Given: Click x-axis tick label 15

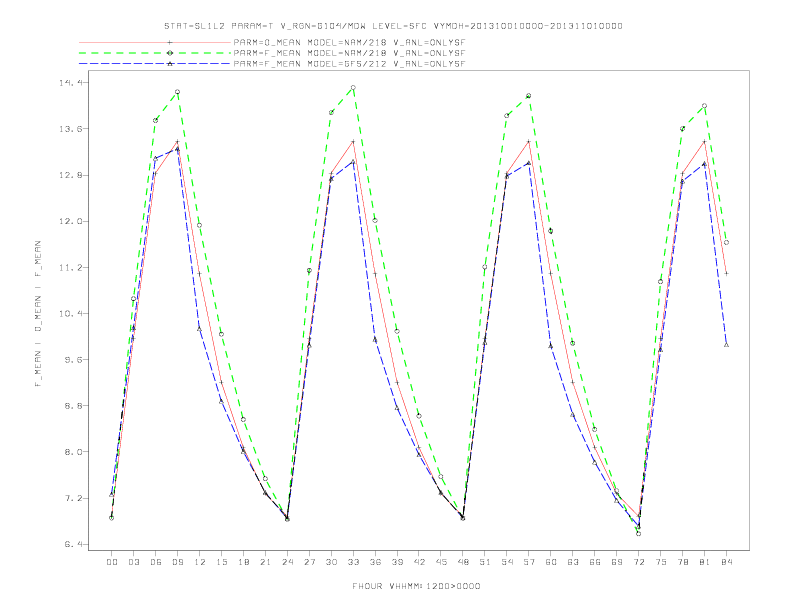Looking at the screenshot, I should click(221, 562).
